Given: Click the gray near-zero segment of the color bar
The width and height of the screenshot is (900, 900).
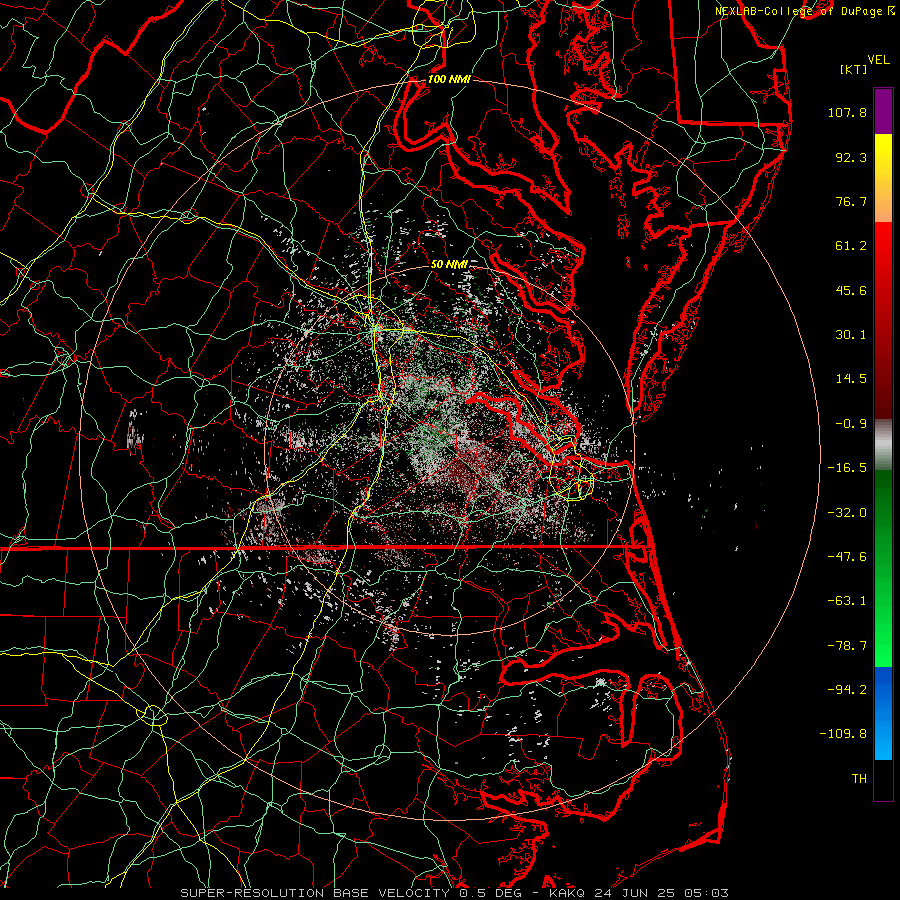Looking at the screenshot, I should [x=883, y=443].
